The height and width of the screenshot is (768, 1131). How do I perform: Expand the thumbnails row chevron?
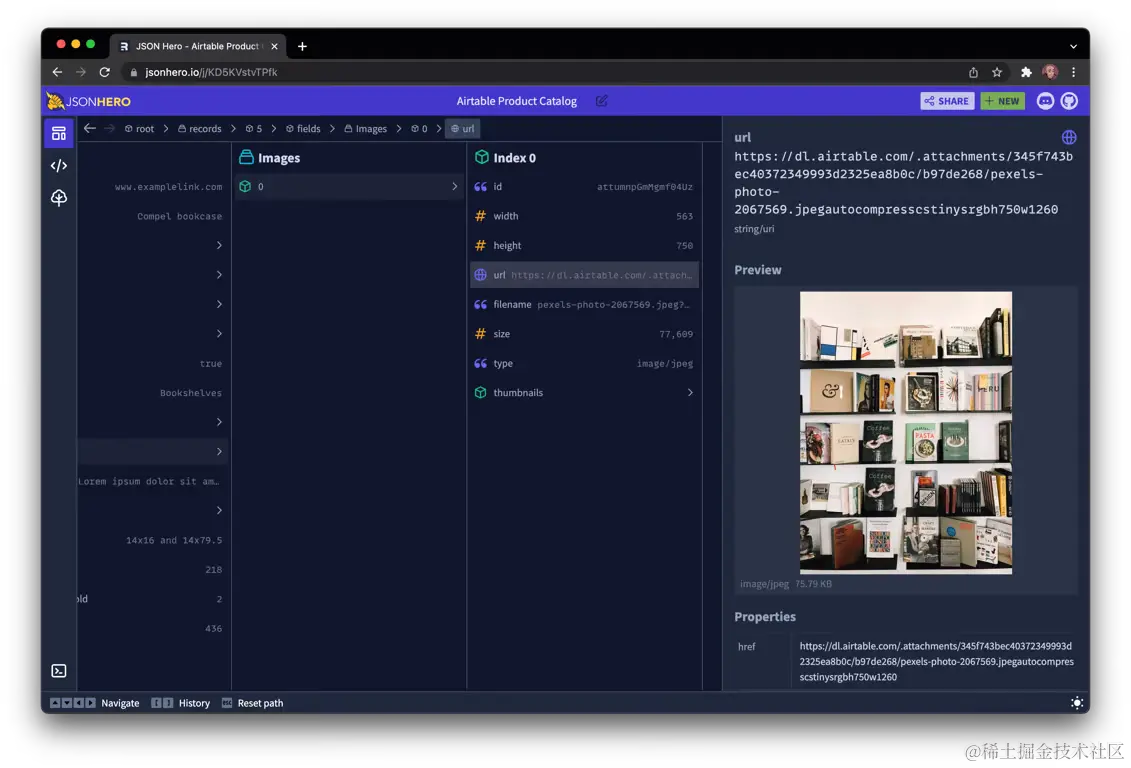(x=690, y=393)
